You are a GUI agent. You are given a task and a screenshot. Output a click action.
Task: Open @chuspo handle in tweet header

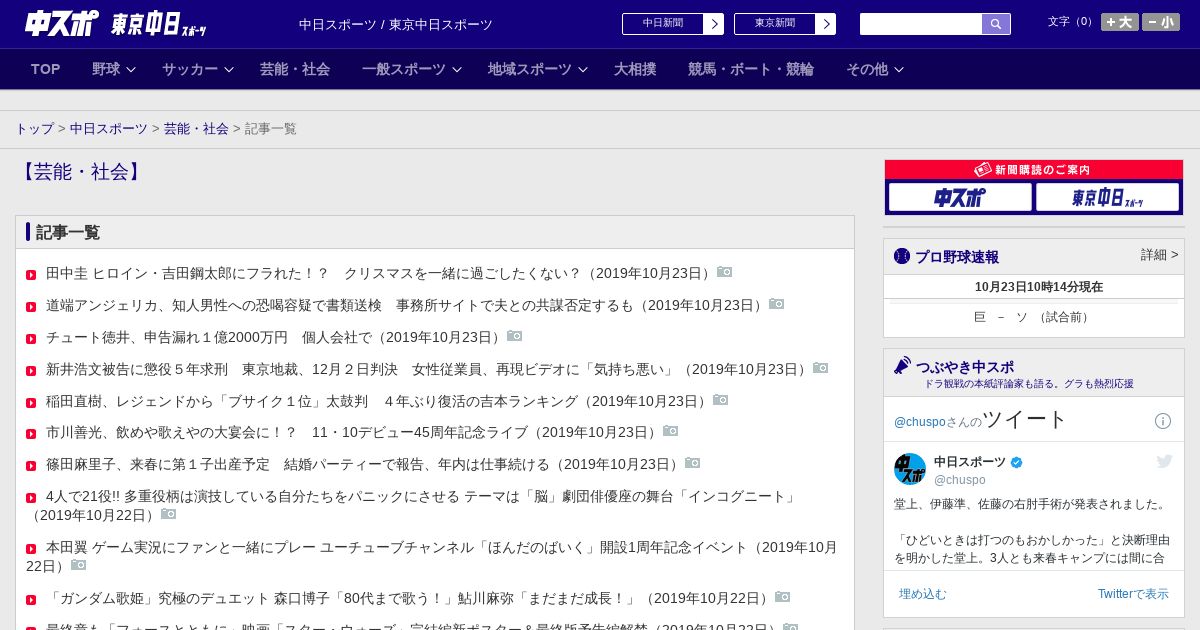[x=959, y=480]
